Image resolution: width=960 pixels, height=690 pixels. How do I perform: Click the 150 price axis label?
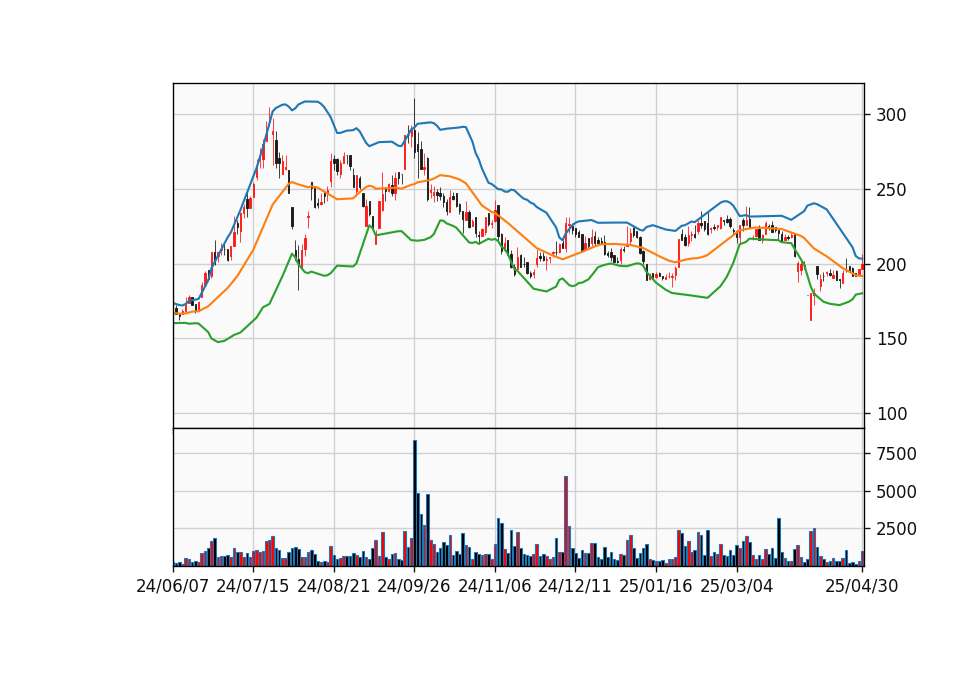(x=891, y=339)
